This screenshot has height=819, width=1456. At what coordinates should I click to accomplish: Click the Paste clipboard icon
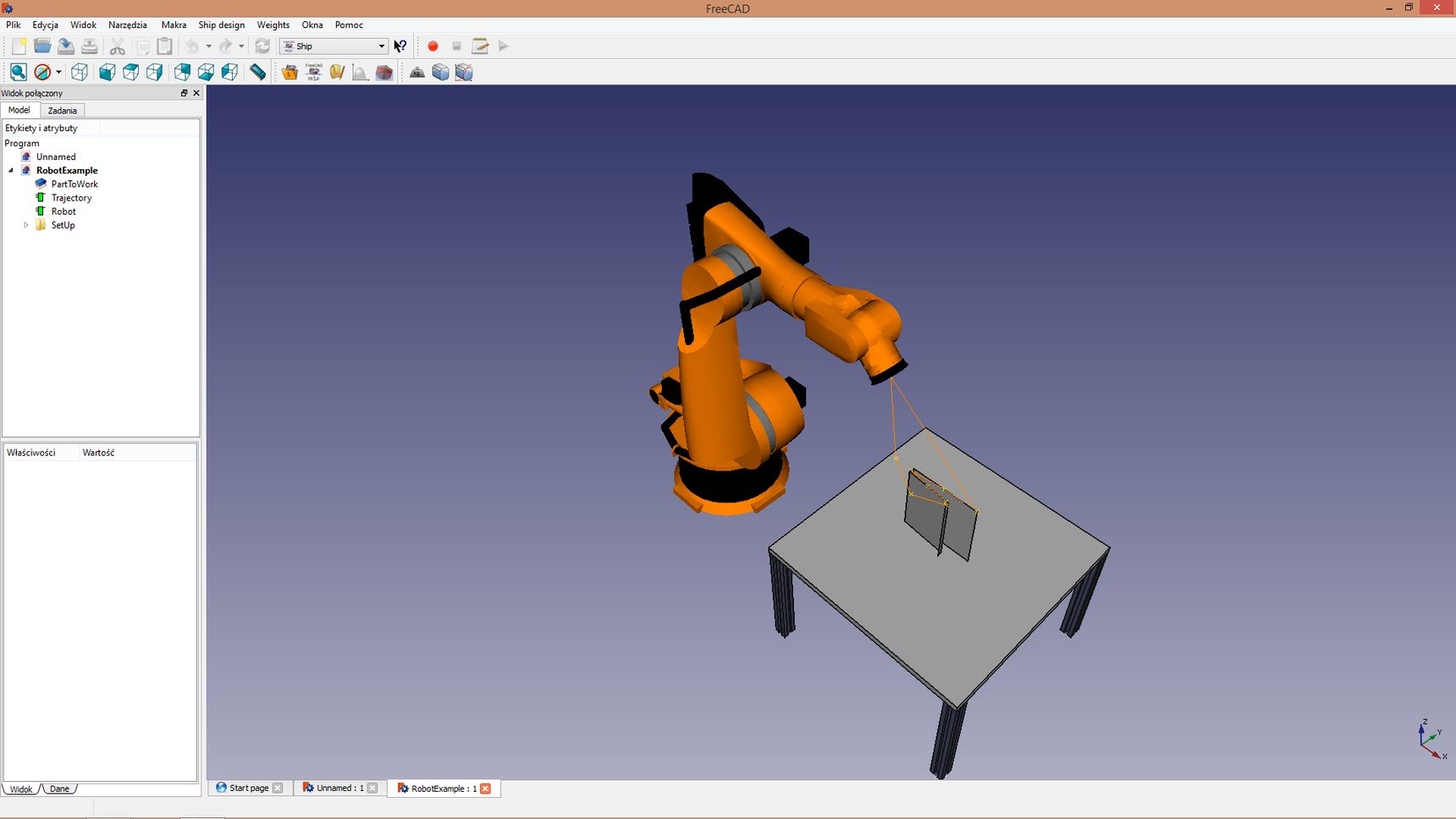coord(165,47)
